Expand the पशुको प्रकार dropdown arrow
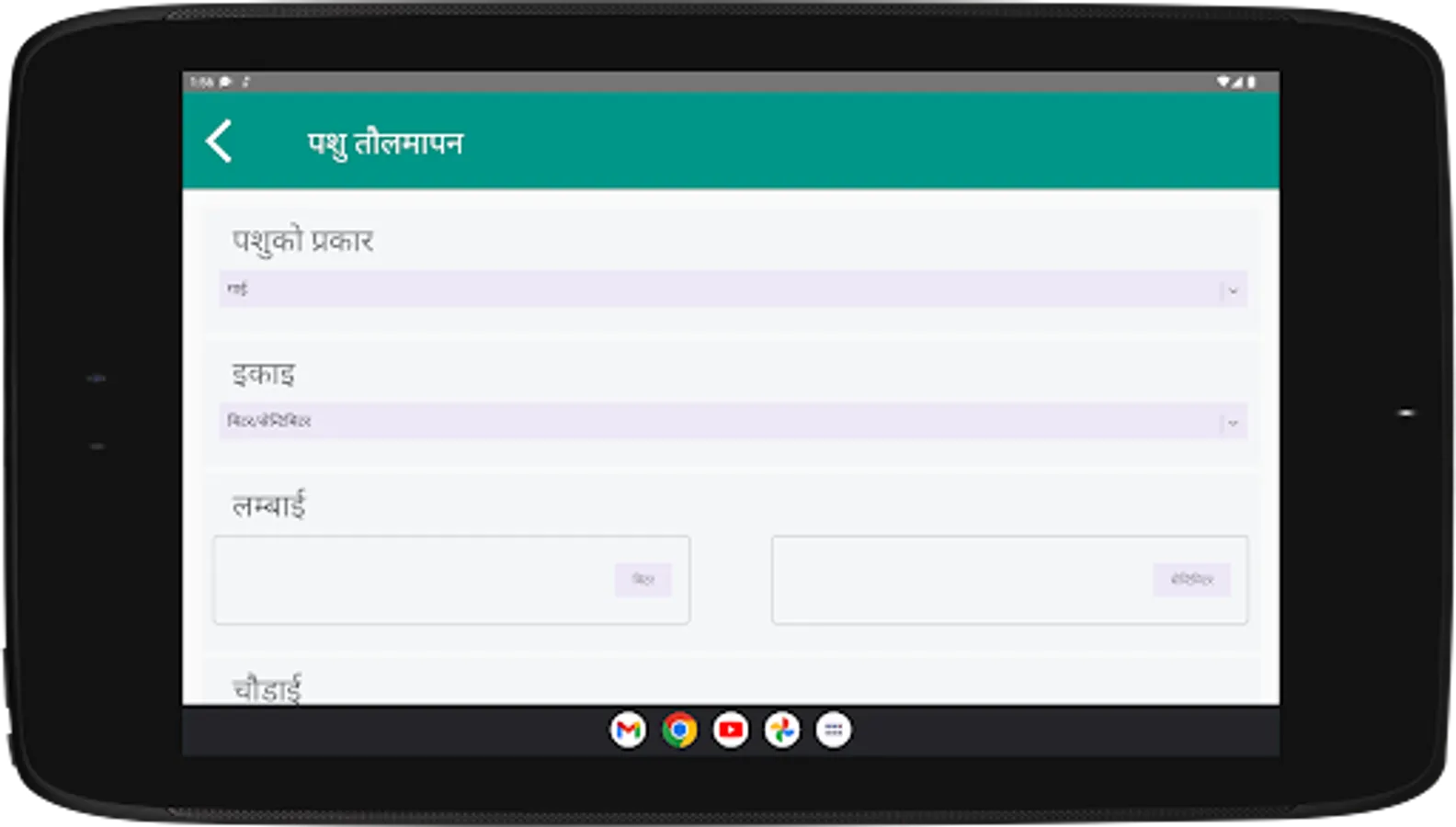The image size is (1456, 827). (x=1233, y=290)
